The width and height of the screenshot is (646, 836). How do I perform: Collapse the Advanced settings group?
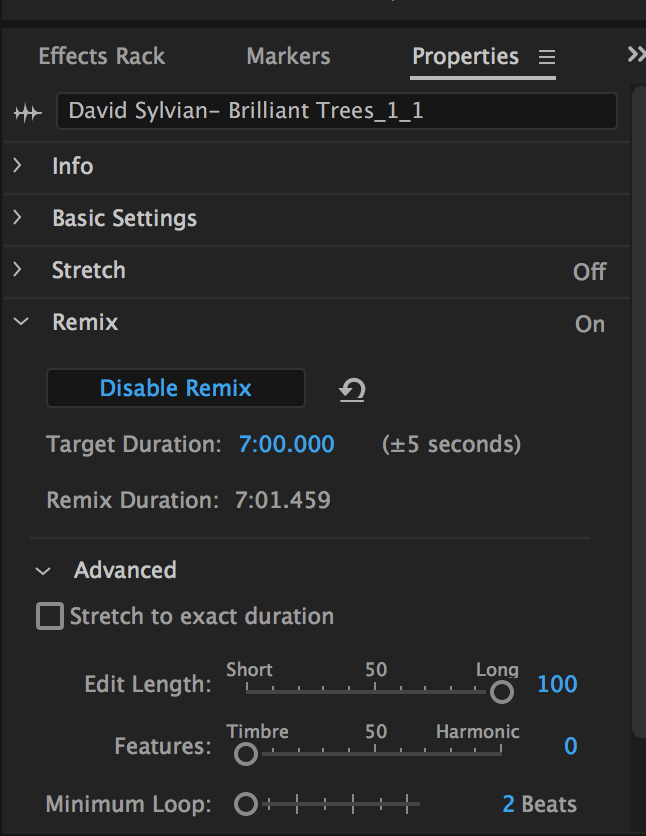tap(42, 571)
